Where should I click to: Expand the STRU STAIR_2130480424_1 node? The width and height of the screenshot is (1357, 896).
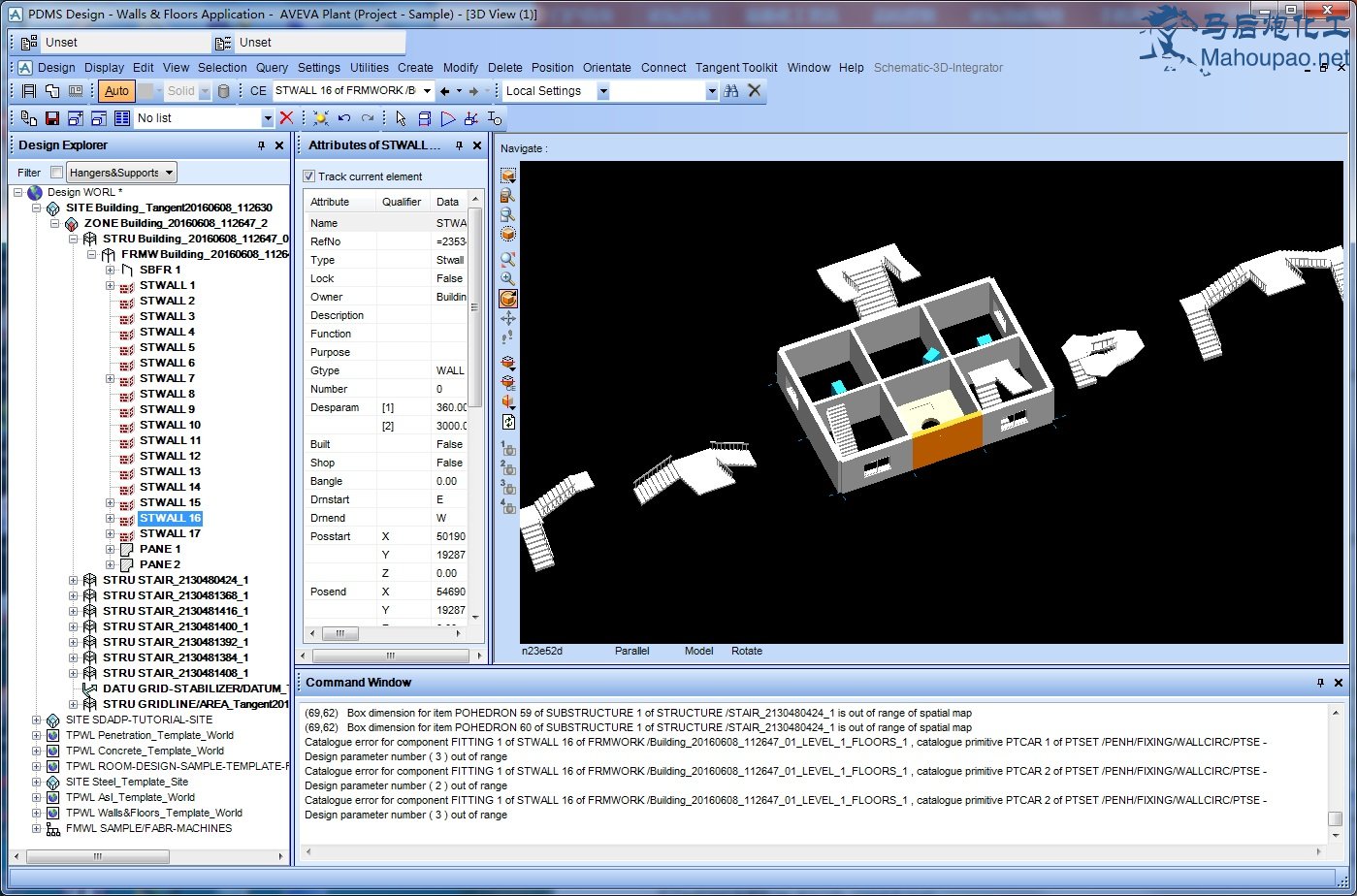click(x=74, y=580)
